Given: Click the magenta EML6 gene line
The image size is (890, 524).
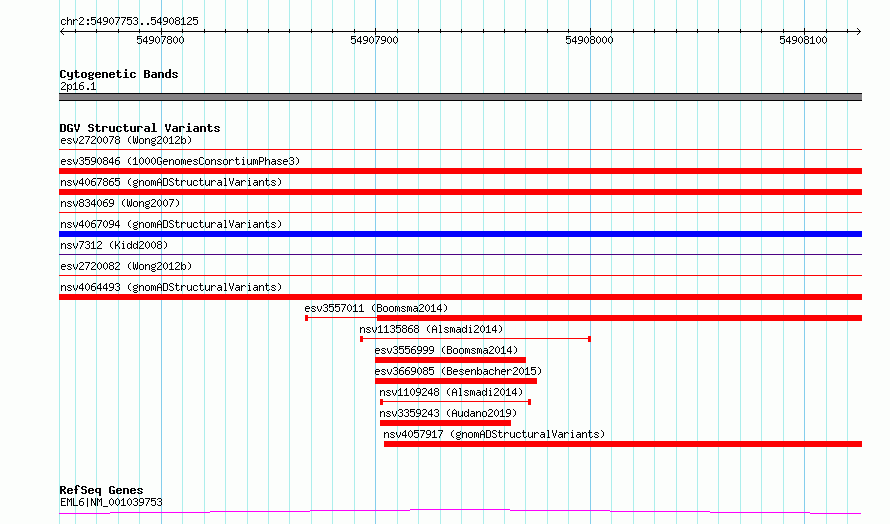Looking at the screenshot, I should point(460,512).
